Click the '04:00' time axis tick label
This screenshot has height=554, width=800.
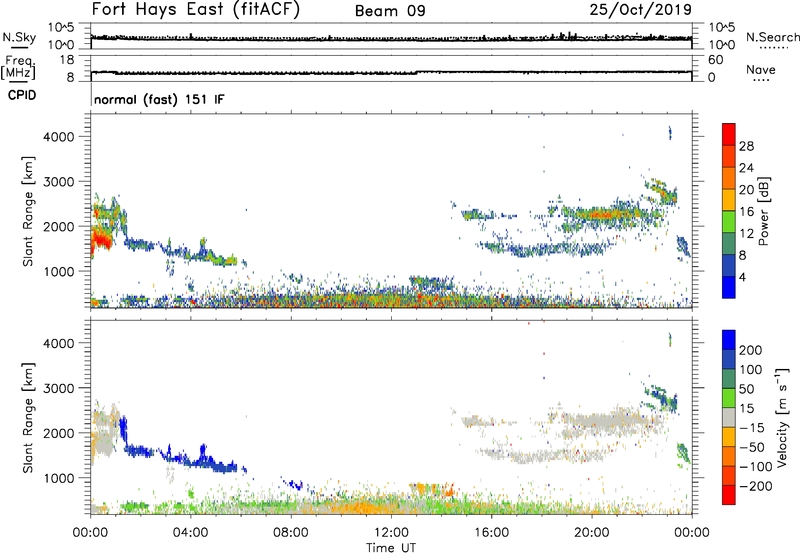coord(190,533)
